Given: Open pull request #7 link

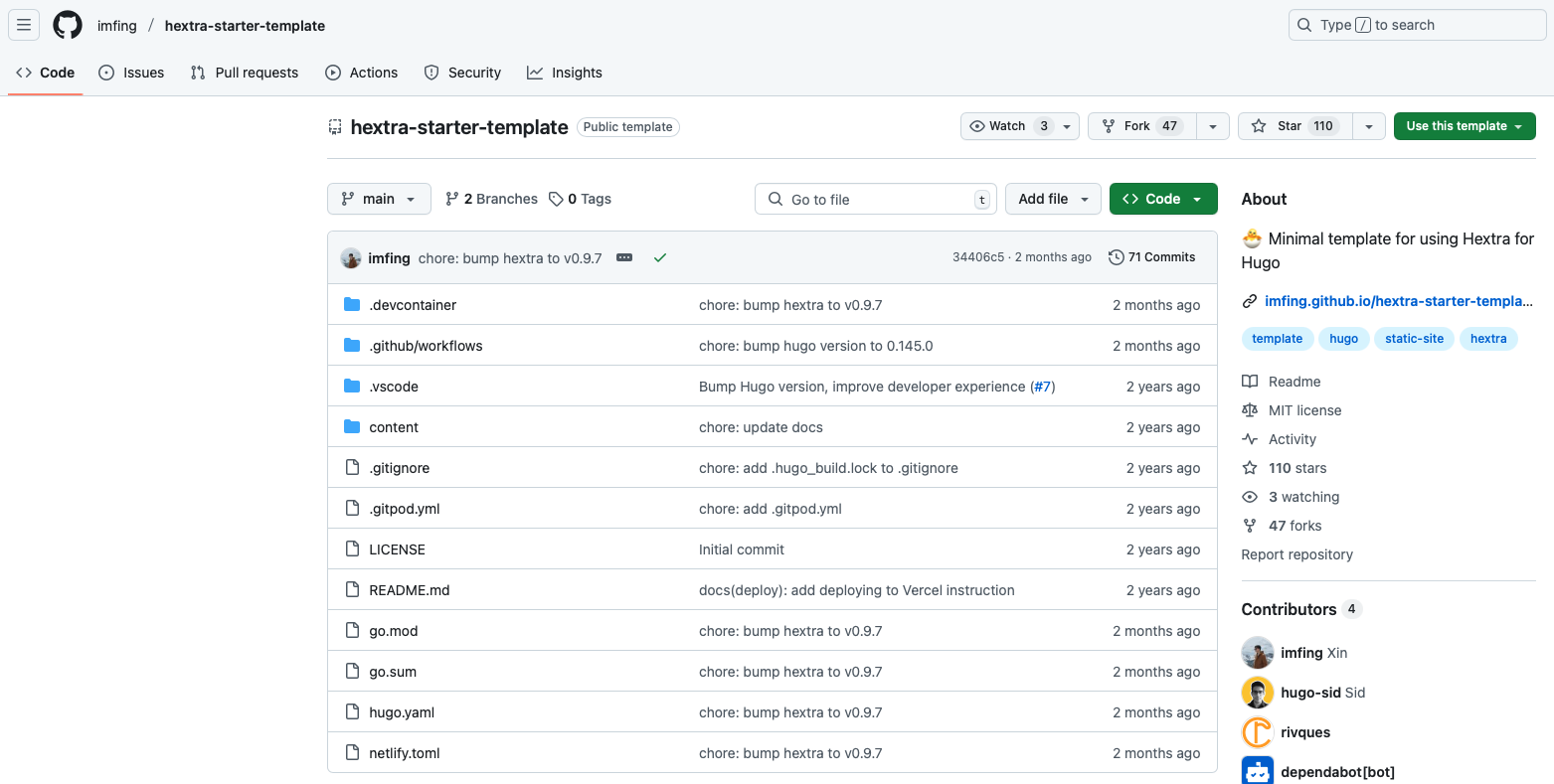Looking at the screenshot, I should tap(1043, 387).
